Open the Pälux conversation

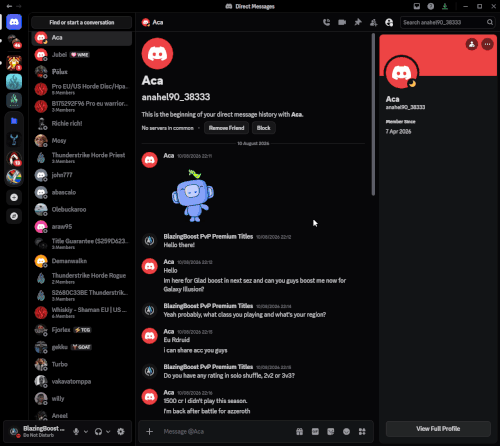(82, 72)
